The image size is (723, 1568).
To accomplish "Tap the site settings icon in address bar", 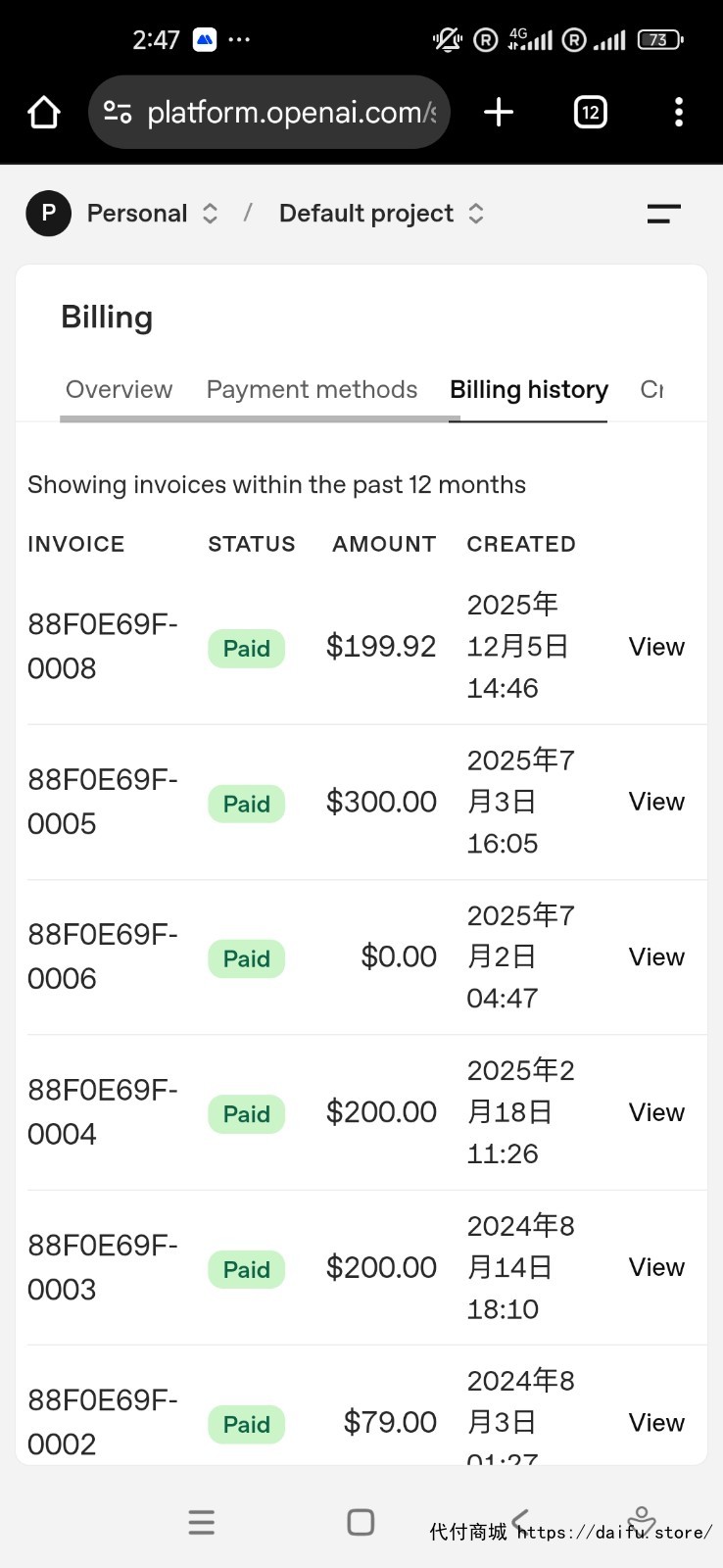I will [119, 113].
